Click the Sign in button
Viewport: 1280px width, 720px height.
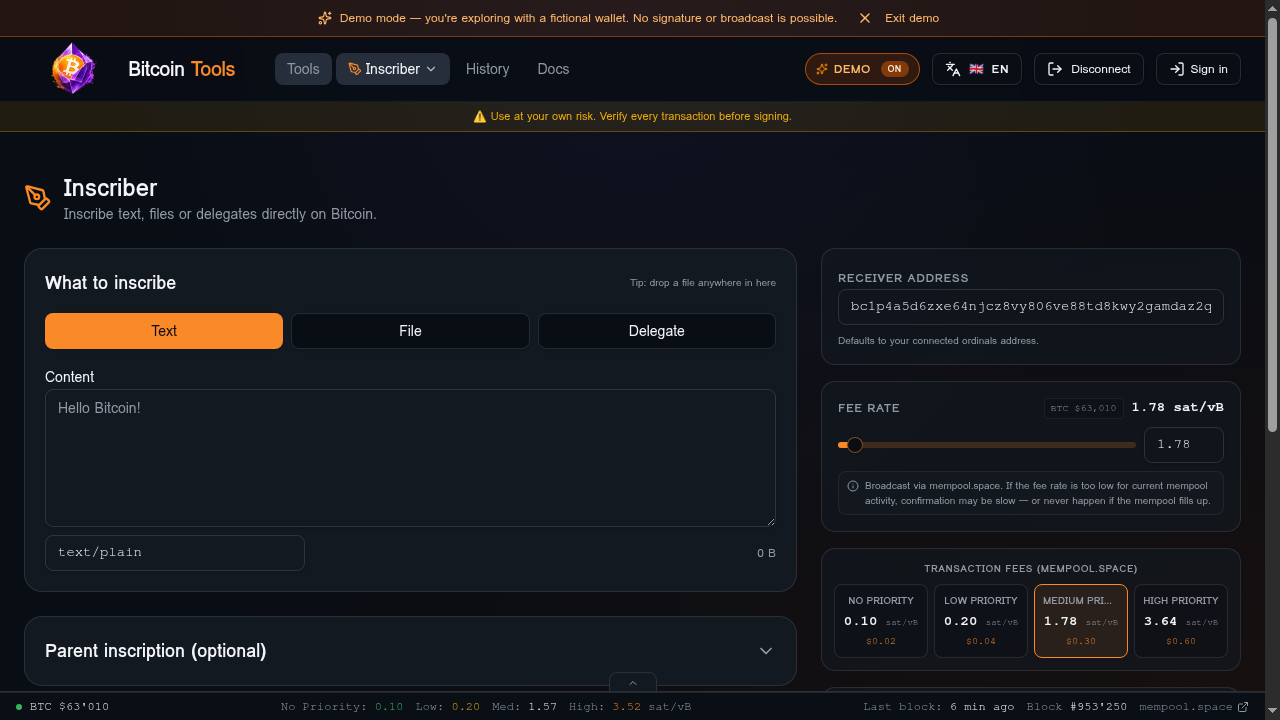click(x=1198, y=69)
